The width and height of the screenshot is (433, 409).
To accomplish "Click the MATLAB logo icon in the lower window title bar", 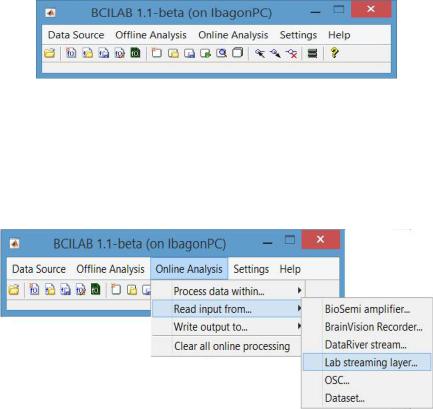I will pos(14,243).
